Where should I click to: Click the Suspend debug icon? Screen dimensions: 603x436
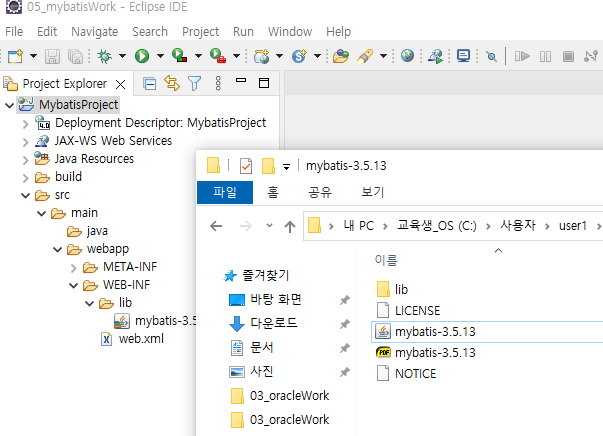click(545, 57)
